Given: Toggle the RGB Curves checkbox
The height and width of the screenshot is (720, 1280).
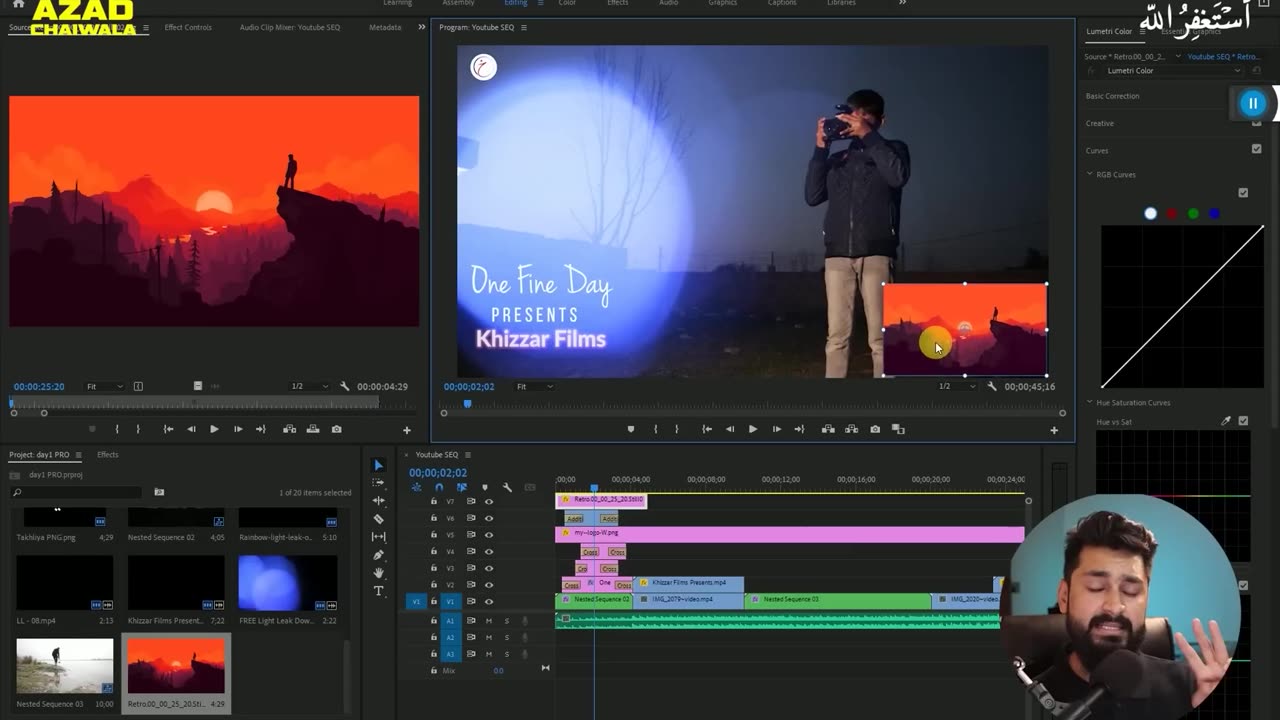Looking at the screenshot, I should (x=1243, y=193).
